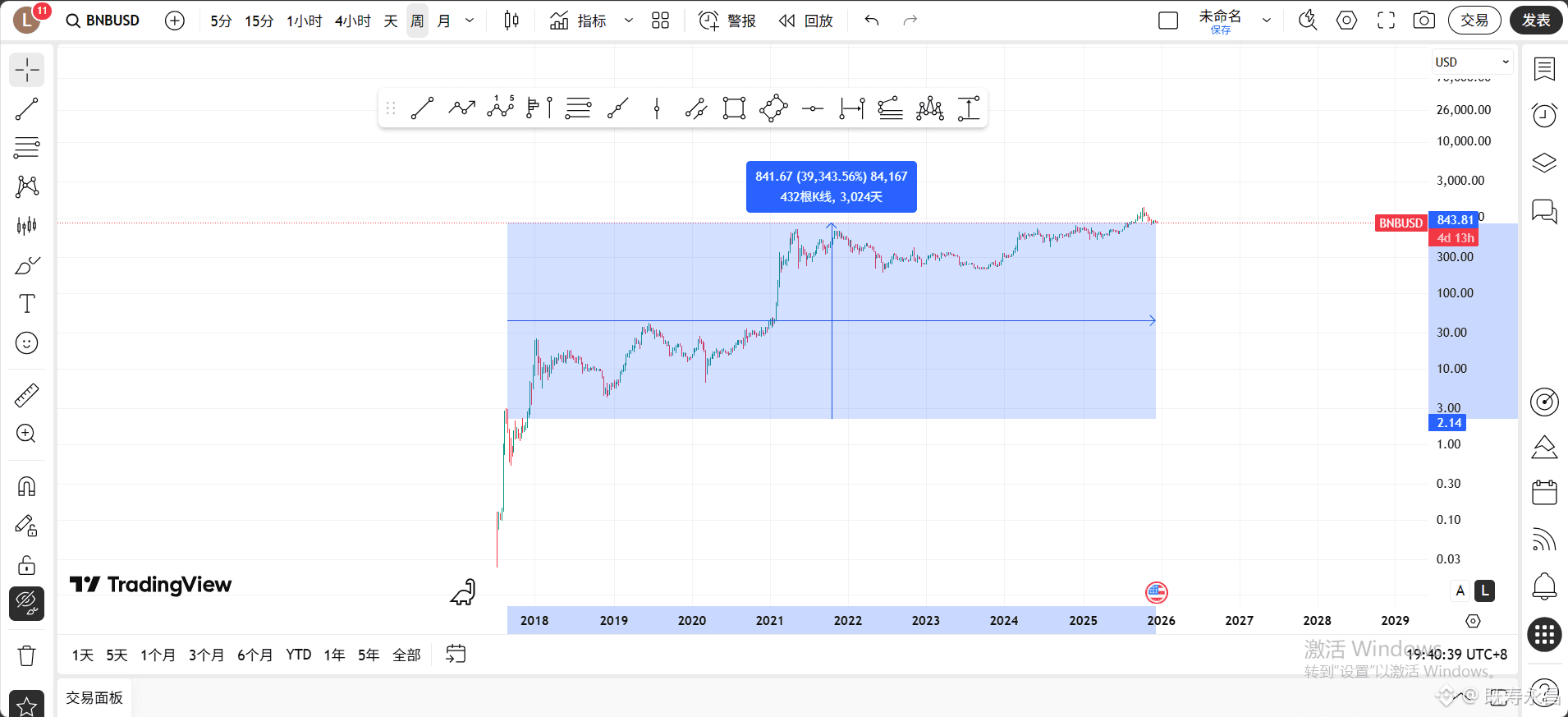Toggle stay in drawing mode
The width and height of the screenshot is (1568, 717).
26,526
